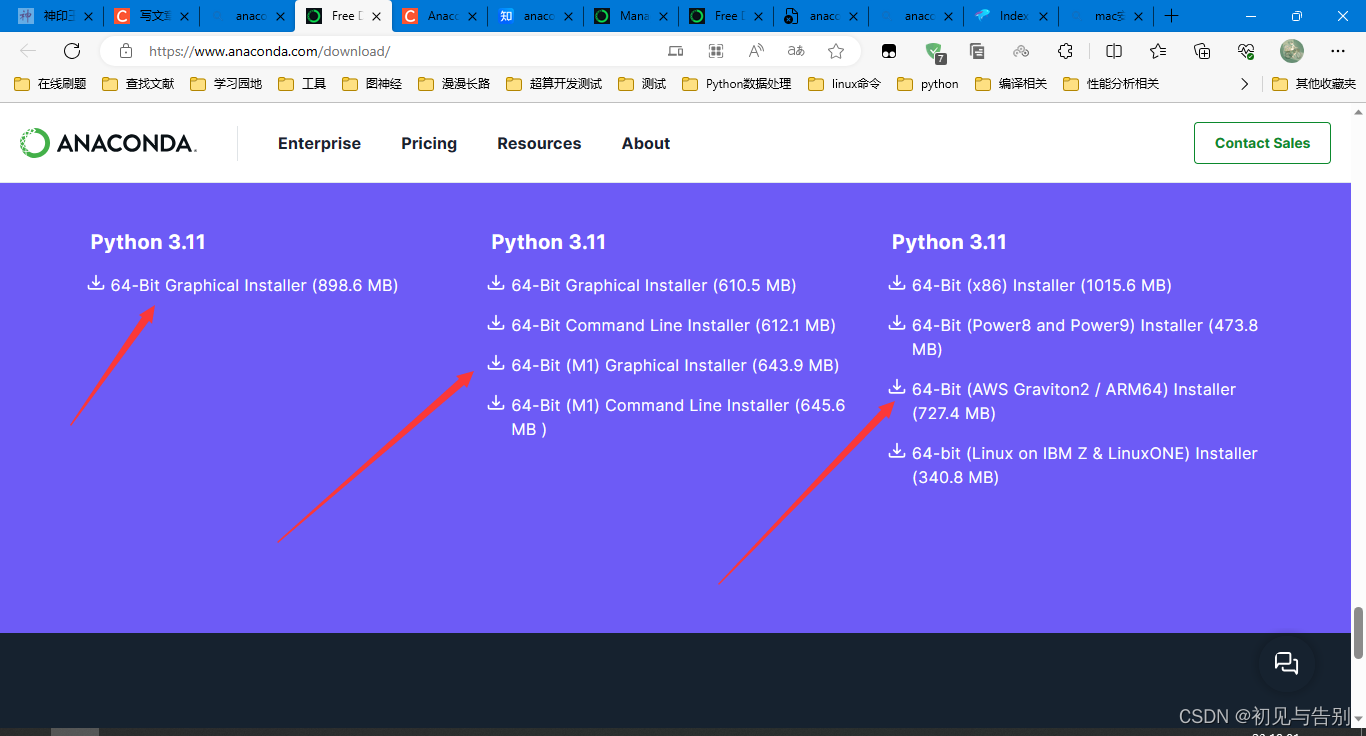Viewport: 1366px width, 736px height.
Task: Open browser Settings and more menu
Action: pyautogui.click(x=1338, y=51)
